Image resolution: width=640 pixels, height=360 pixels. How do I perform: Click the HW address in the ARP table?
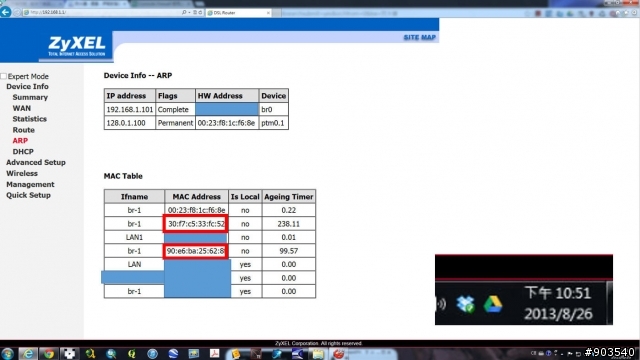pyautogui.click(x=227, y=123)
